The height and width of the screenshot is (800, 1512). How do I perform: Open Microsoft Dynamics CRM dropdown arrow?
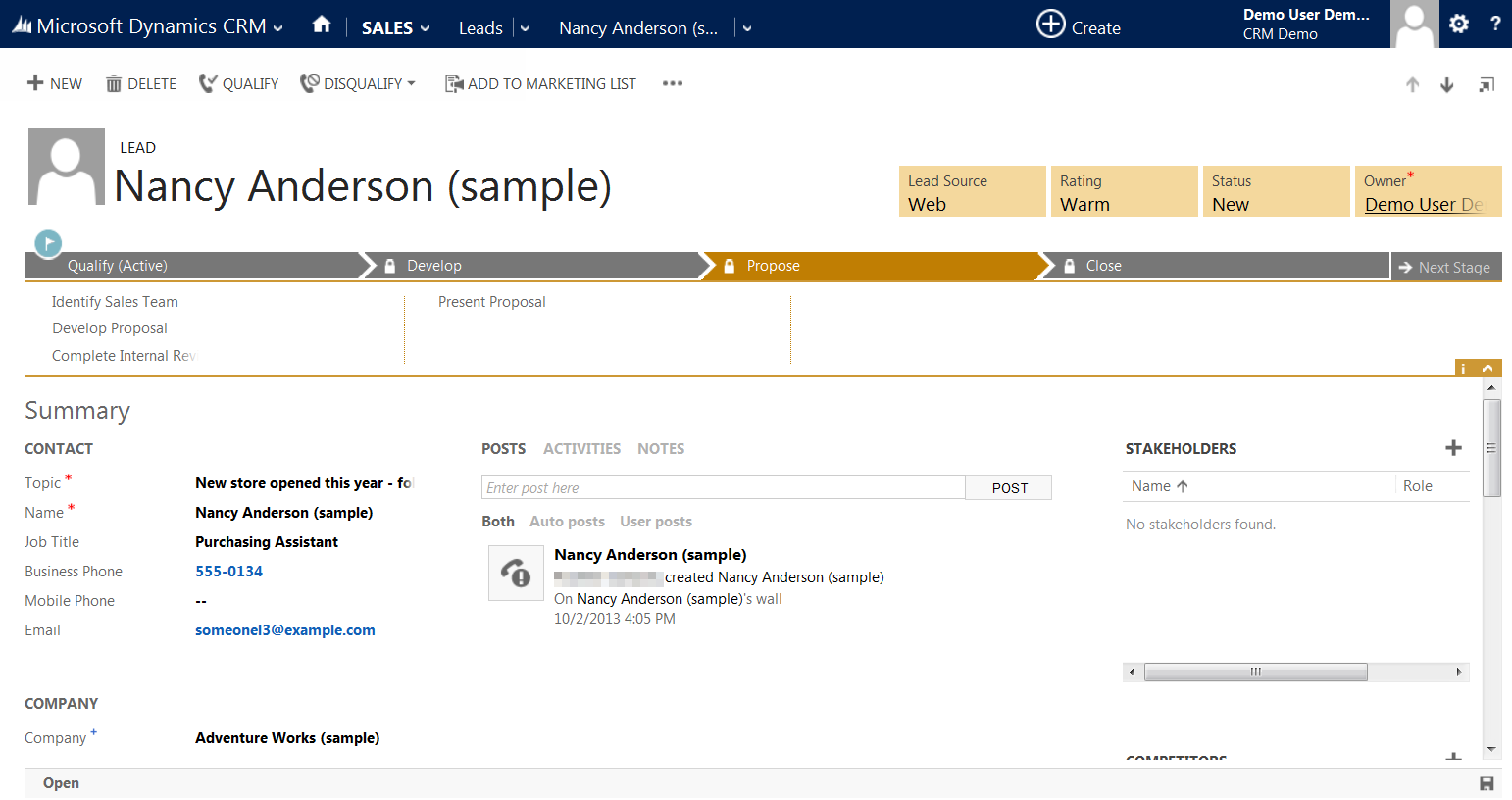[278, 28]
